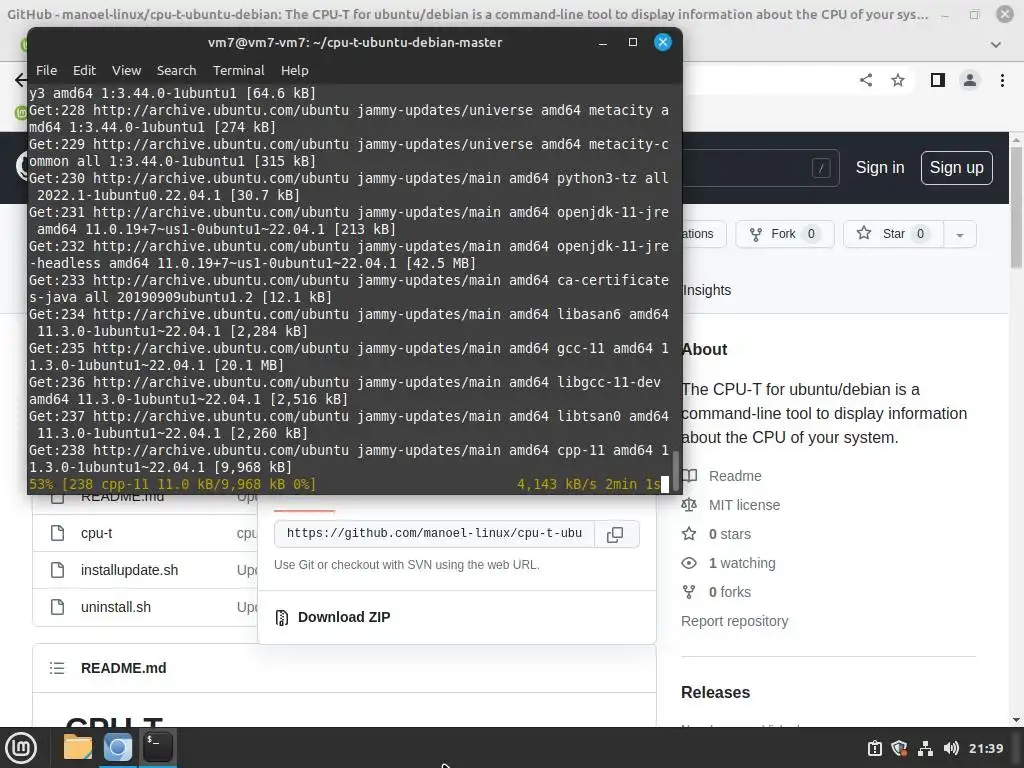Viewport: 1024px width, 768px height.
Task: Click the terminal title bar text
Action: point(355,42)
